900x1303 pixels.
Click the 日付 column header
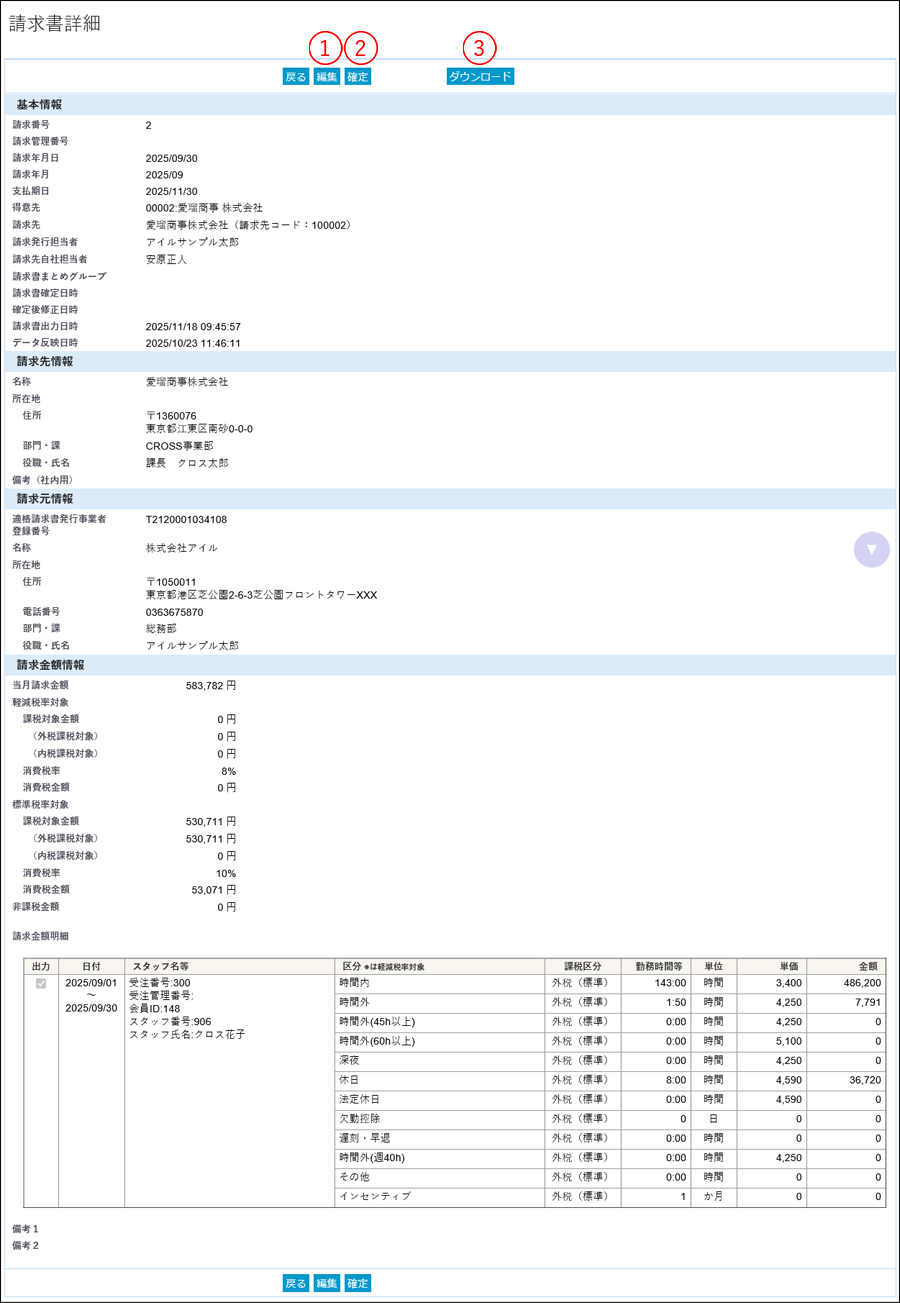click(91, 966)
